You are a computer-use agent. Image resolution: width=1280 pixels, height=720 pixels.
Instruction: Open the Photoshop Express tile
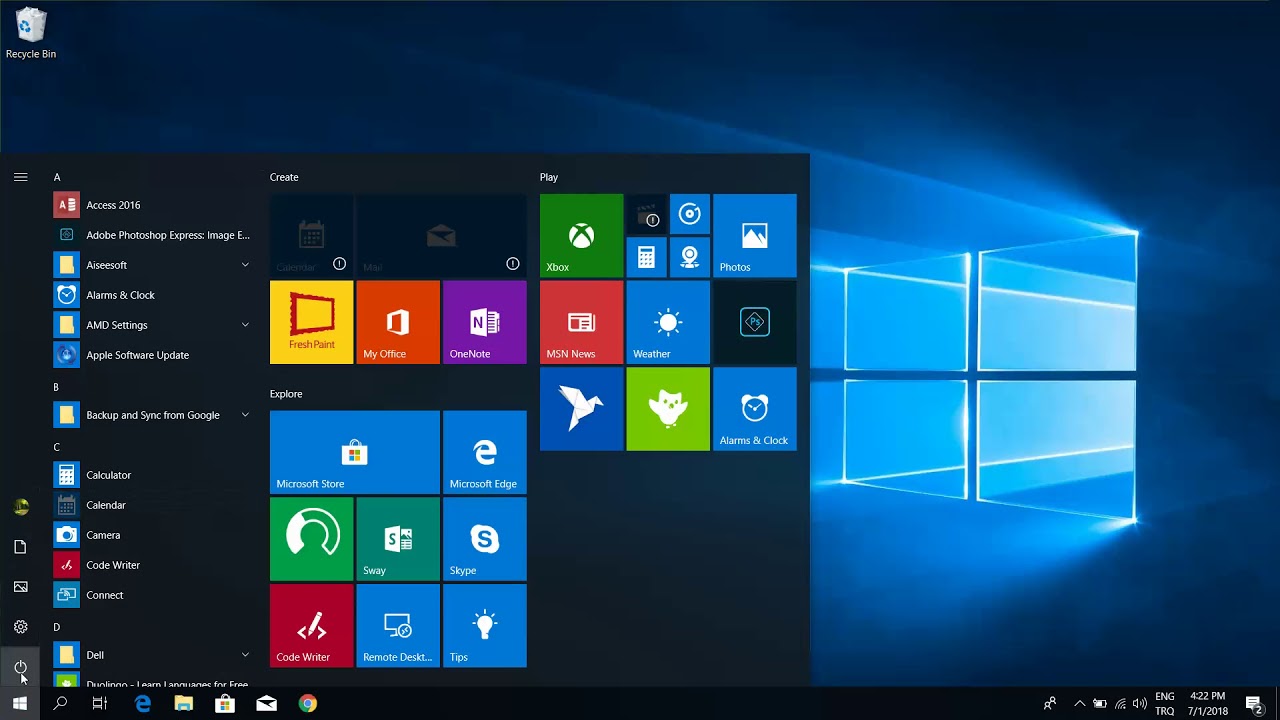755,322
